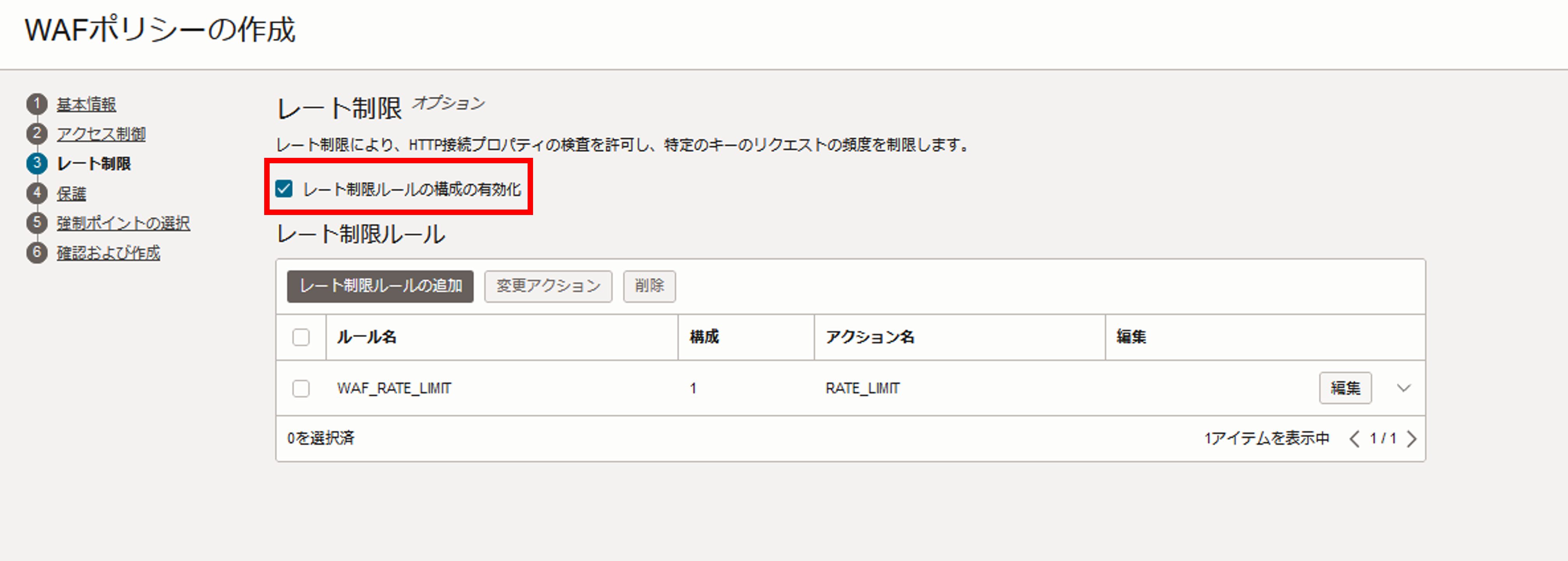
Task: Click step number 4 circle icon
Action: point(37,193)
